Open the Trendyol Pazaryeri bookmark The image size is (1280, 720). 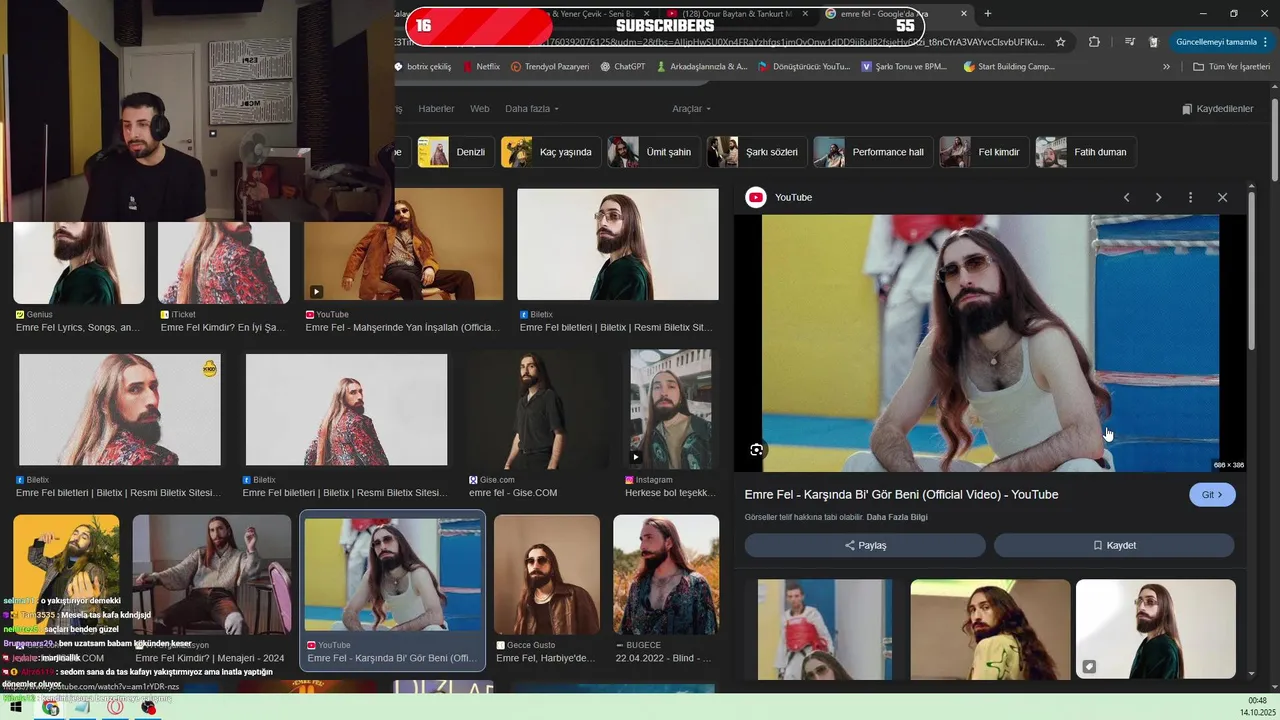[x=550, y=67]
